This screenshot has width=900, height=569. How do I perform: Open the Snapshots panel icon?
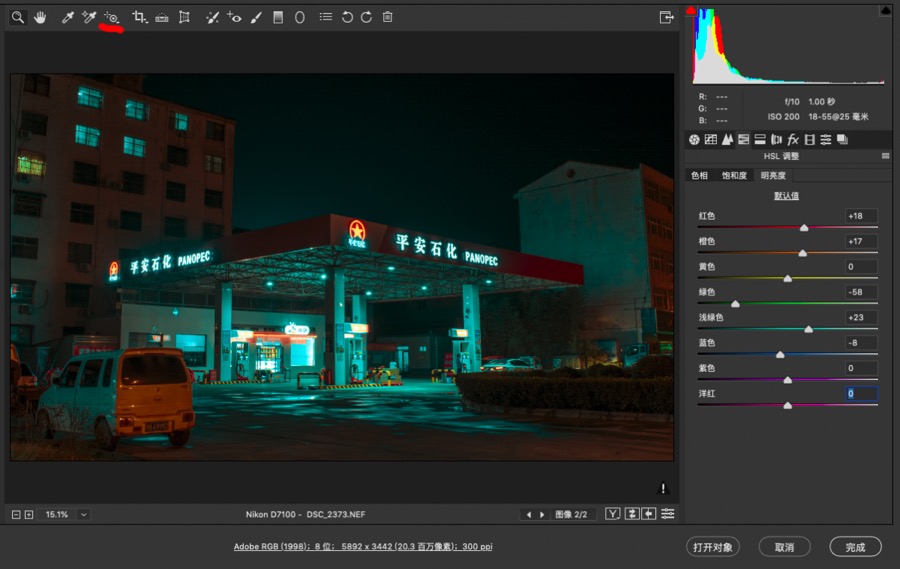click(x=843, y=139)
